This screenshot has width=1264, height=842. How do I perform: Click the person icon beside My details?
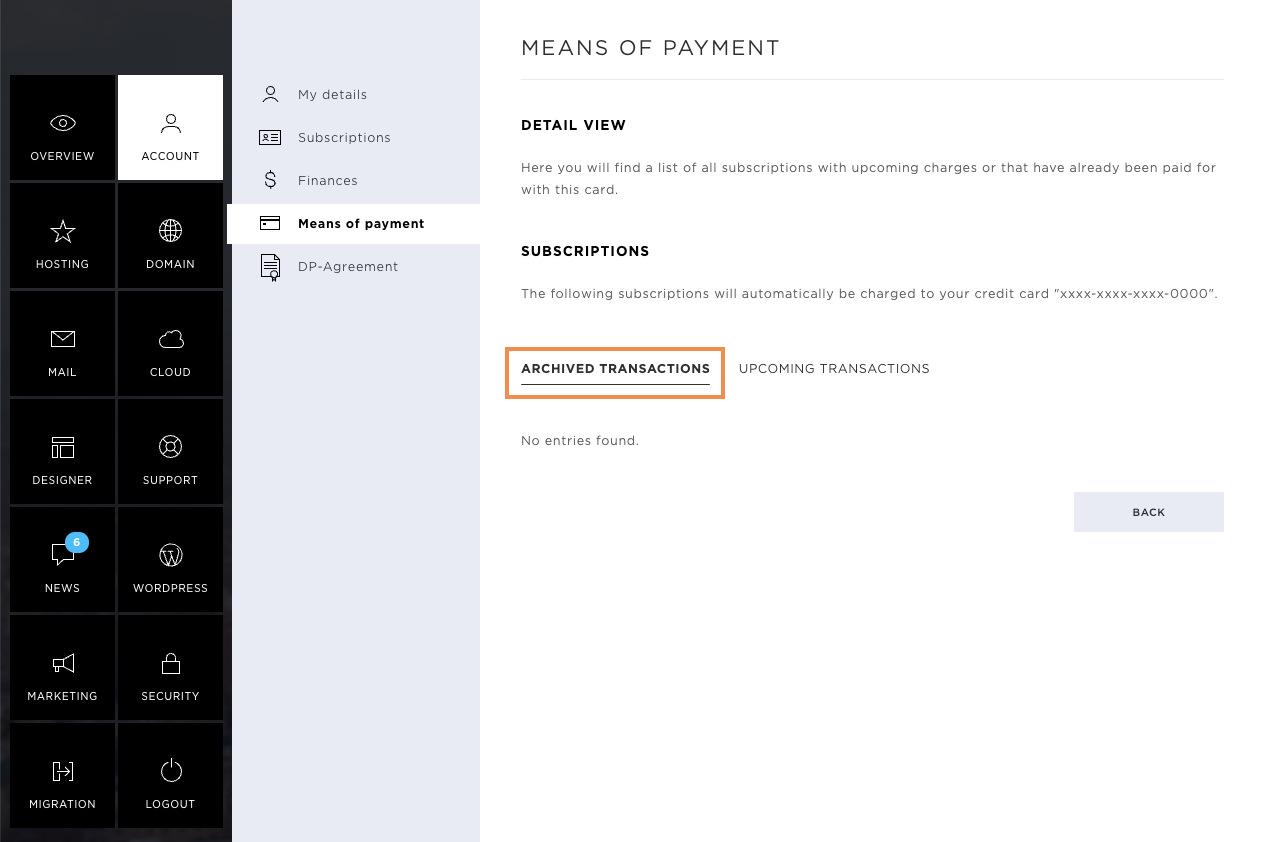point(270,94)
